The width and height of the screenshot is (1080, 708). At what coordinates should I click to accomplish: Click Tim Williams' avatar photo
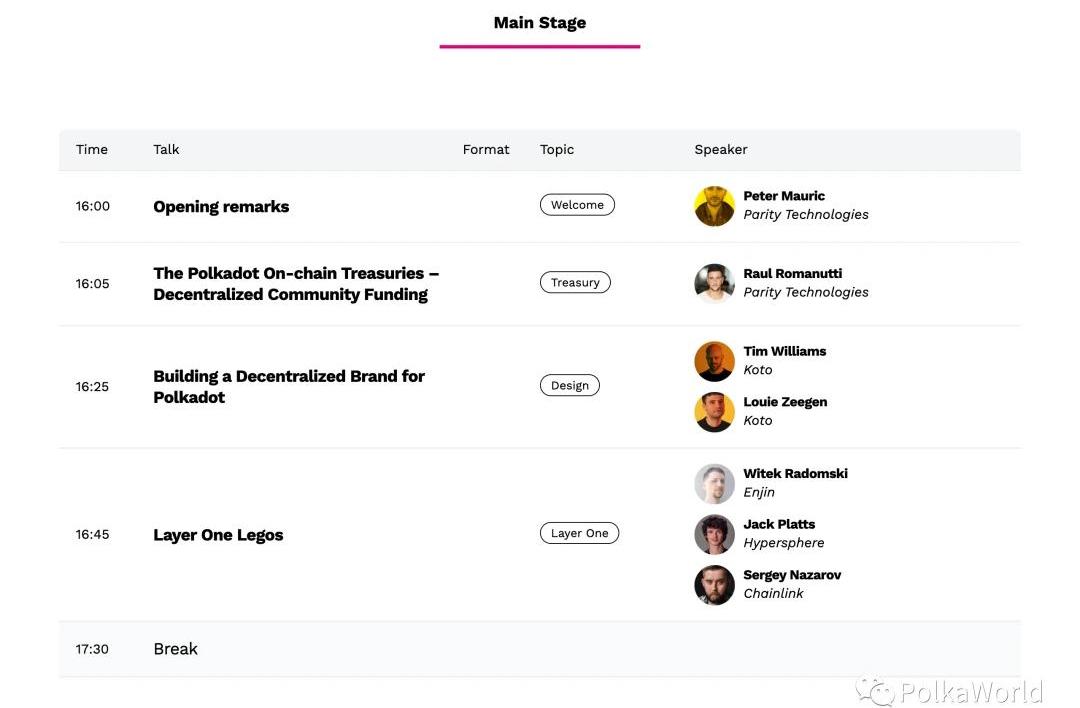tap(714, 361)
